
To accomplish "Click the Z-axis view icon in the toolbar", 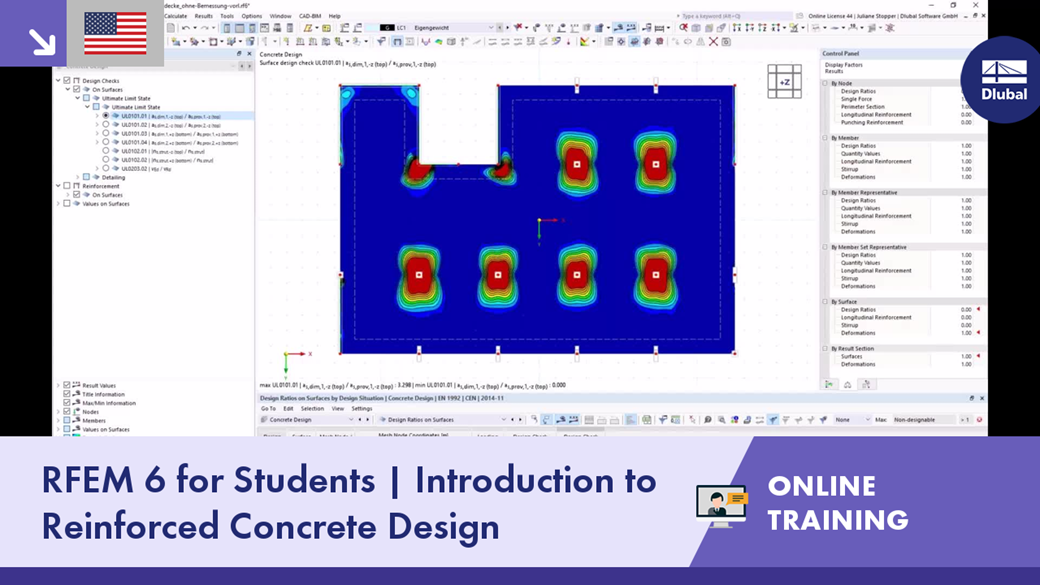I will tap(762, 28).
